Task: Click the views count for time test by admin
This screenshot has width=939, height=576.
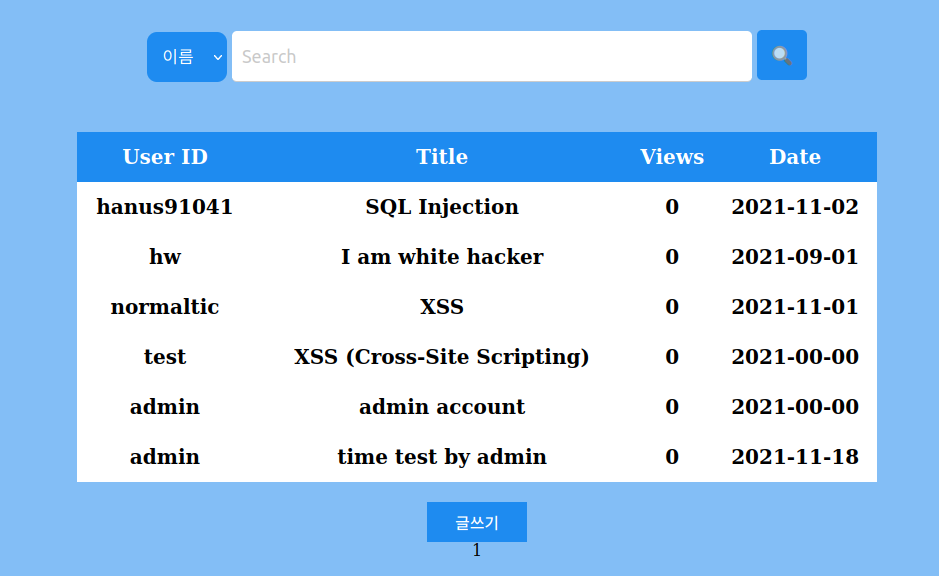Action: tap(672, 457)
